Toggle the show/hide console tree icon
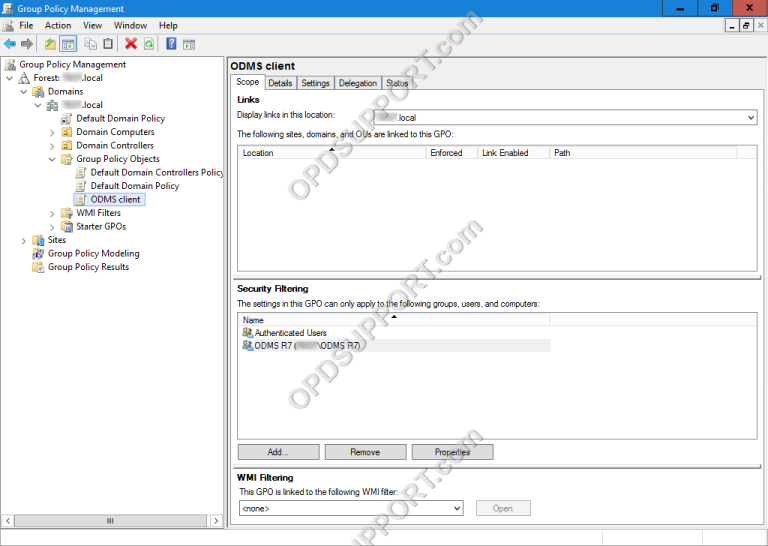Image resolution: width=768 pixels, height=546 pixels. (x=68, y=44)
